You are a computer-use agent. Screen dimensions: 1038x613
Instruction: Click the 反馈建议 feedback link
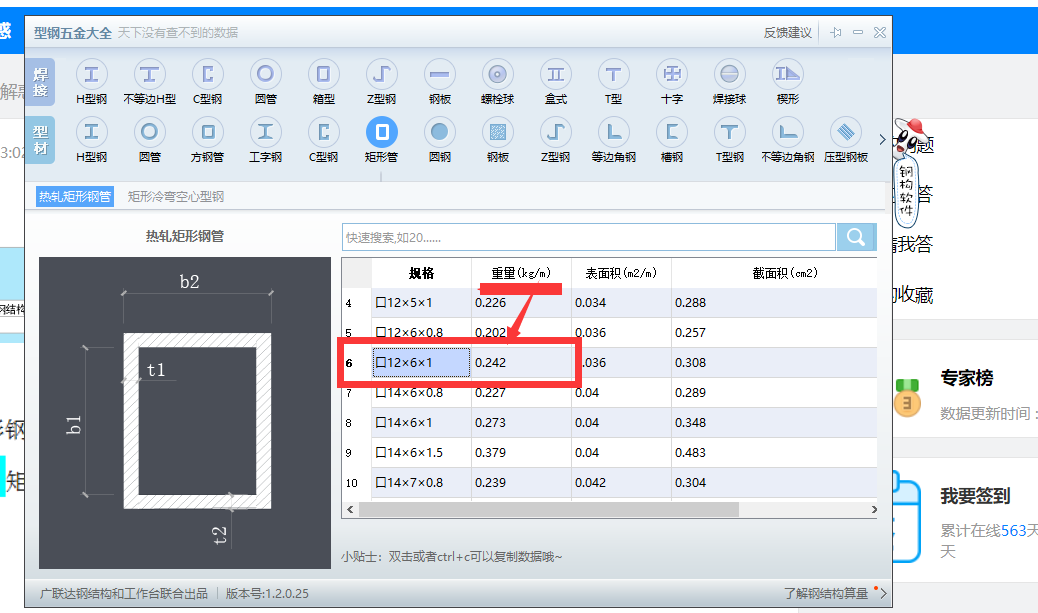[x=787, y=32]
